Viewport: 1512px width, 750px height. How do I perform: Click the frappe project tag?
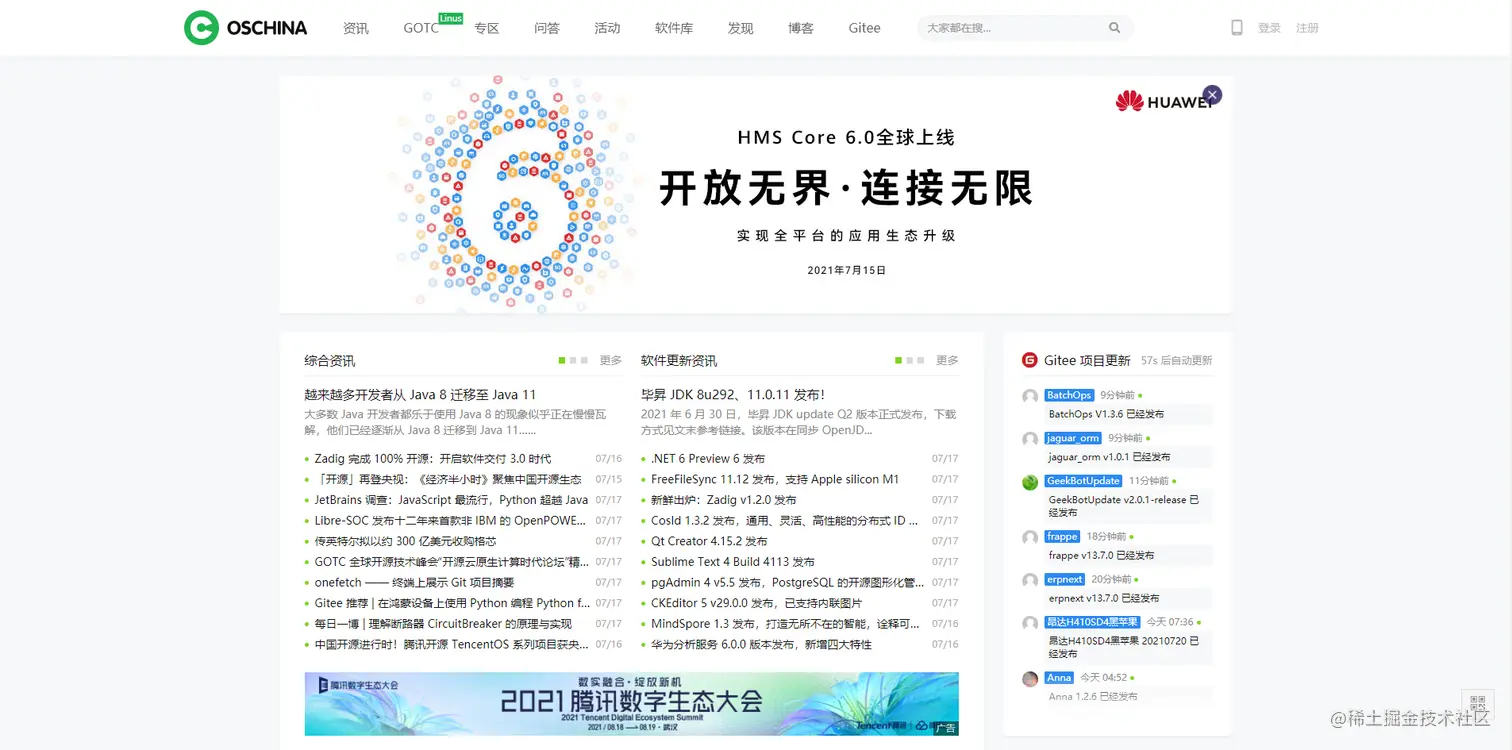[x=1062, y=537]
